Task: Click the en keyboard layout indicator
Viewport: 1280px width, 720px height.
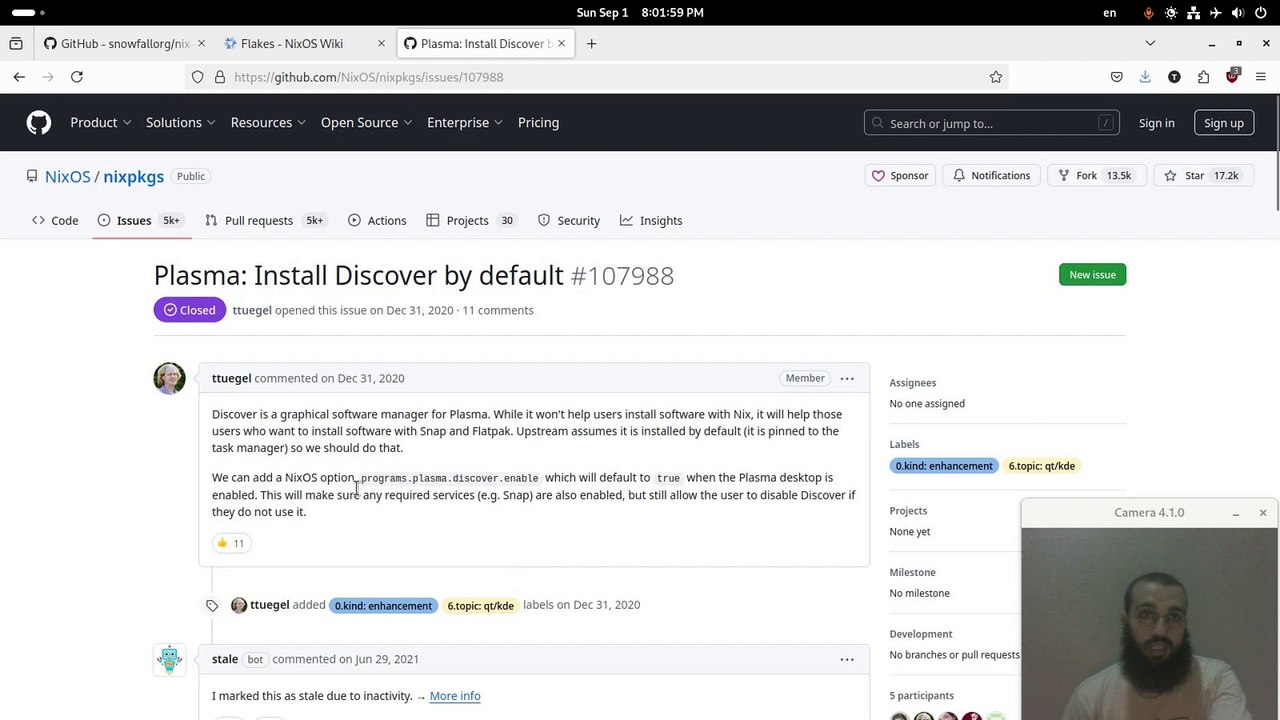Action: pyautogui.click(x=1109, y=13)
